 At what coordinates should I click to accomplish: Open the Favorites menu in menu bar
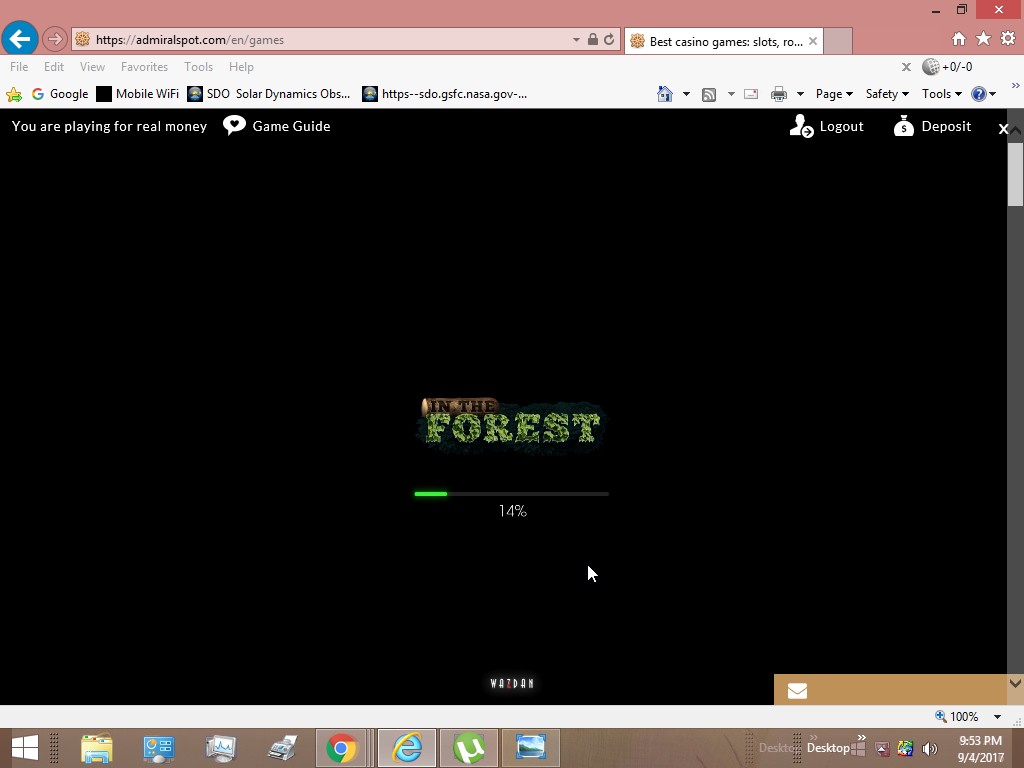click(144, 67)
